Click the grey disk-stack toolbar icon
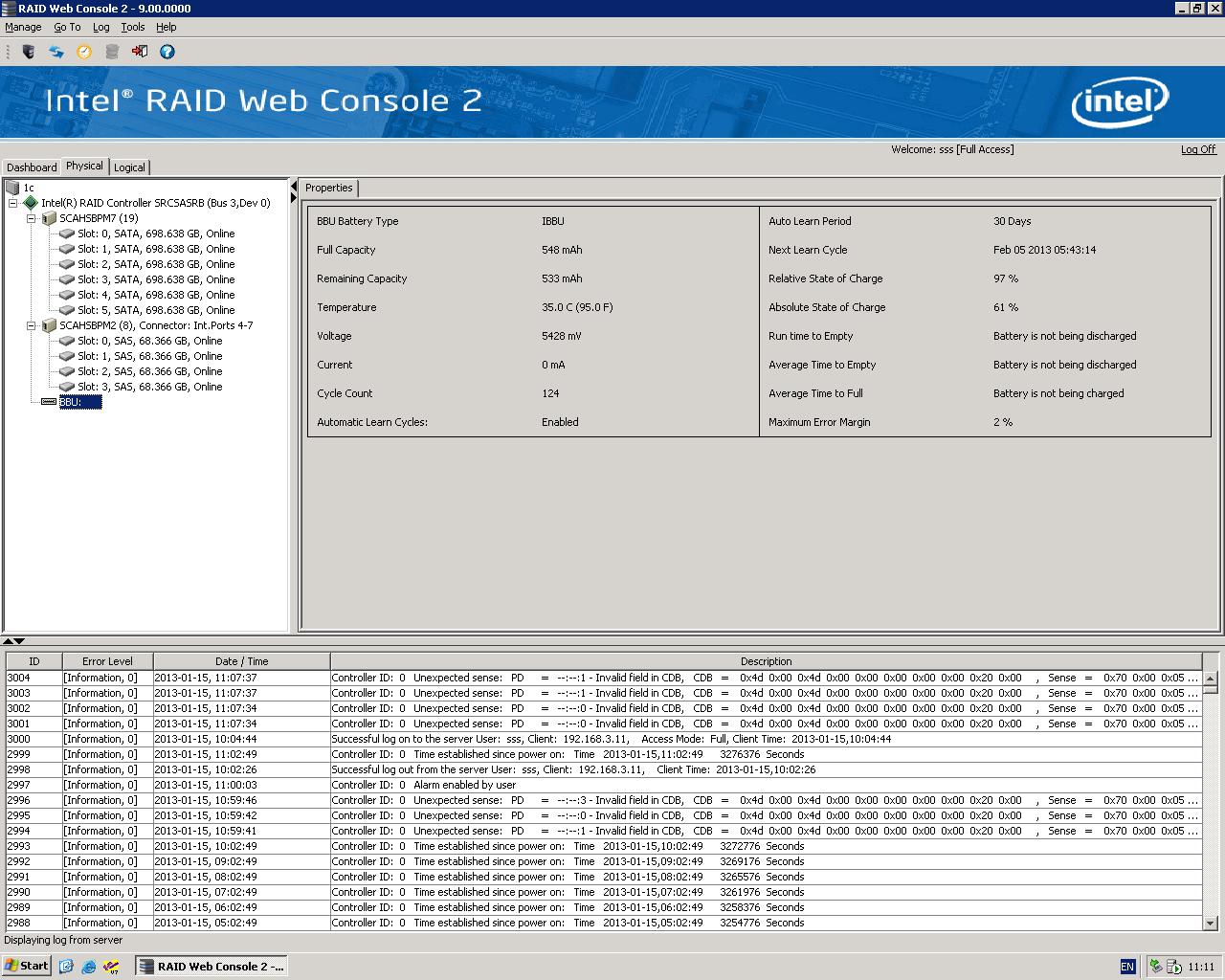Viewport: 1225px width, 980px height. tap(112, 52)
